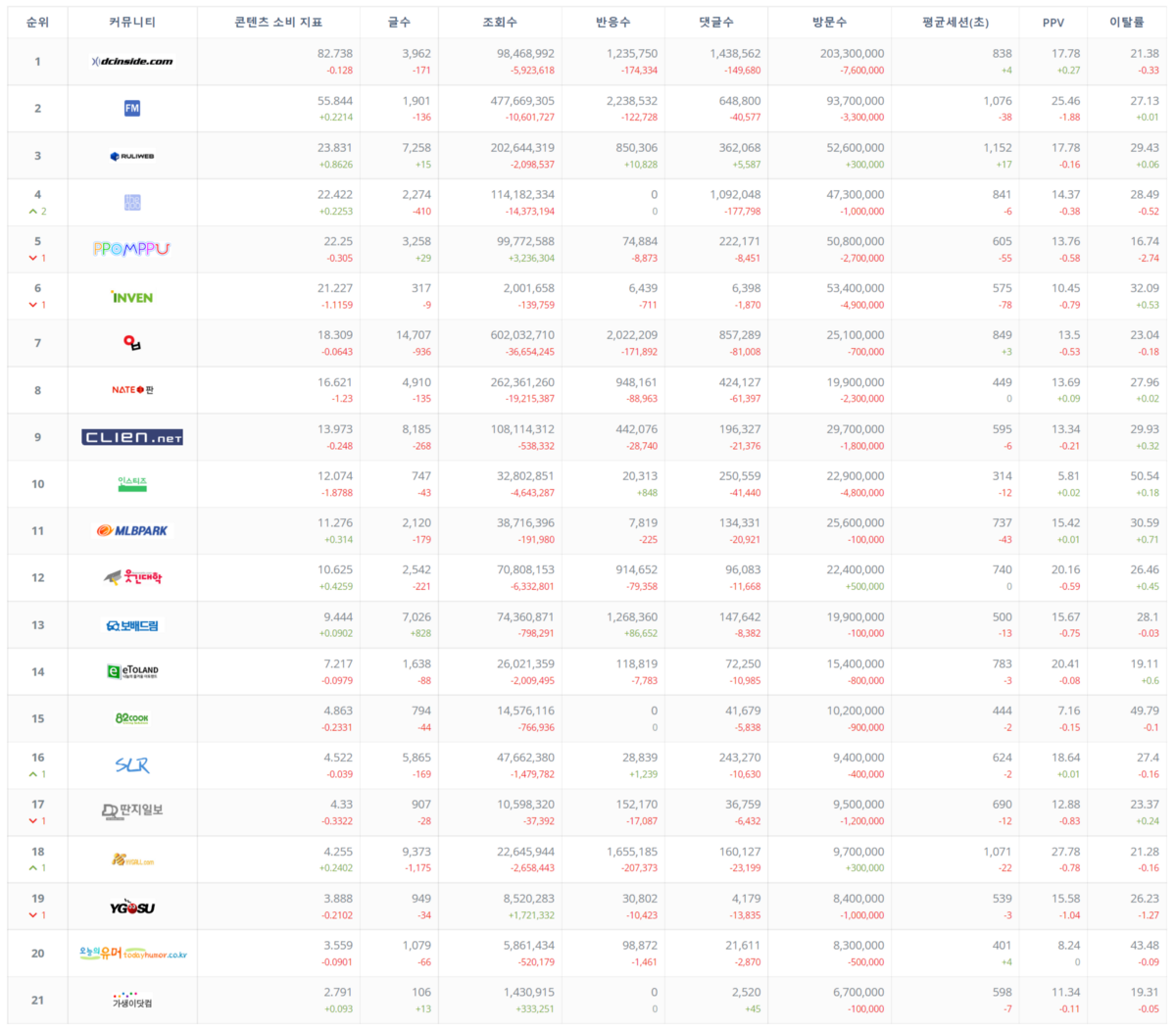Open the eToLAND logo
1176x1030 pixels.
pyautogui.click(x=132, y=671)
